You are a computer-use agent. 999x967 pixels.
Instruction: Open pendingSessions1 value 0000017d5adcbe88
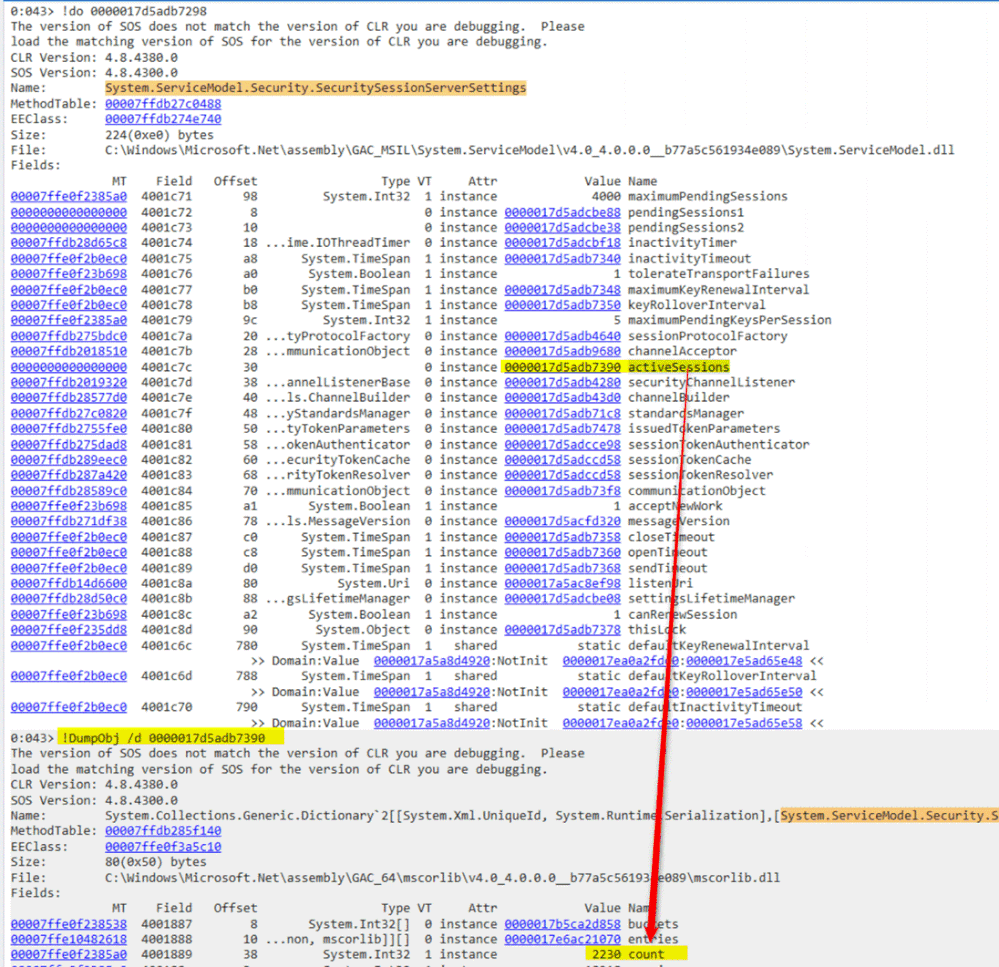tap(562, 212)
